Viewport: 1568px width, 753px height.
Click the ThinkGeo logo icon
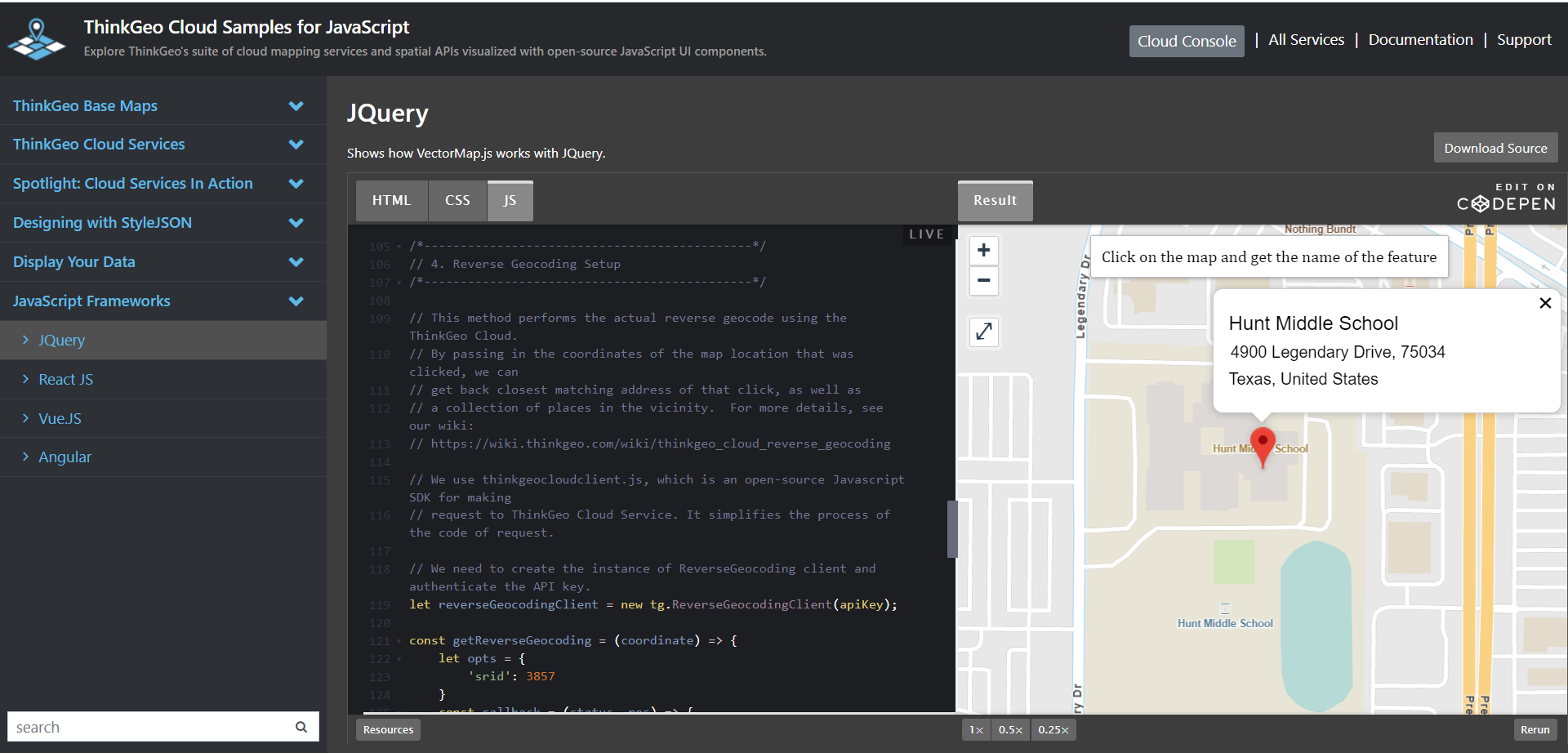[x=37, y=39]
